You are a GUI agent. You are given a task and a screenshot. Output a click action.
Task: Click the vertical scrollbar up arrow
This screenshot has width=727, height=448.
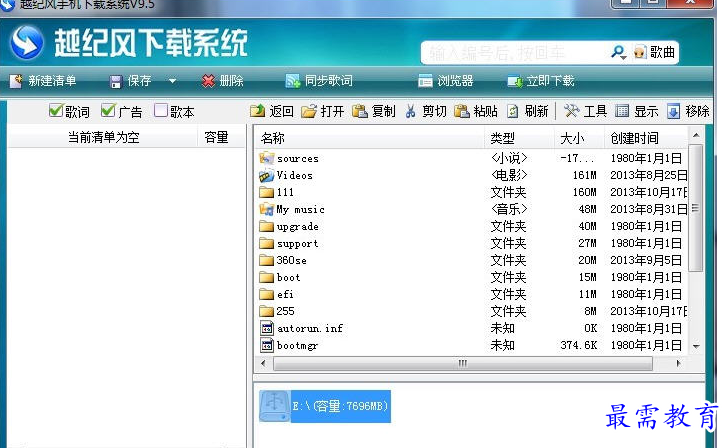pyautogui.click(x=695, y=135)
